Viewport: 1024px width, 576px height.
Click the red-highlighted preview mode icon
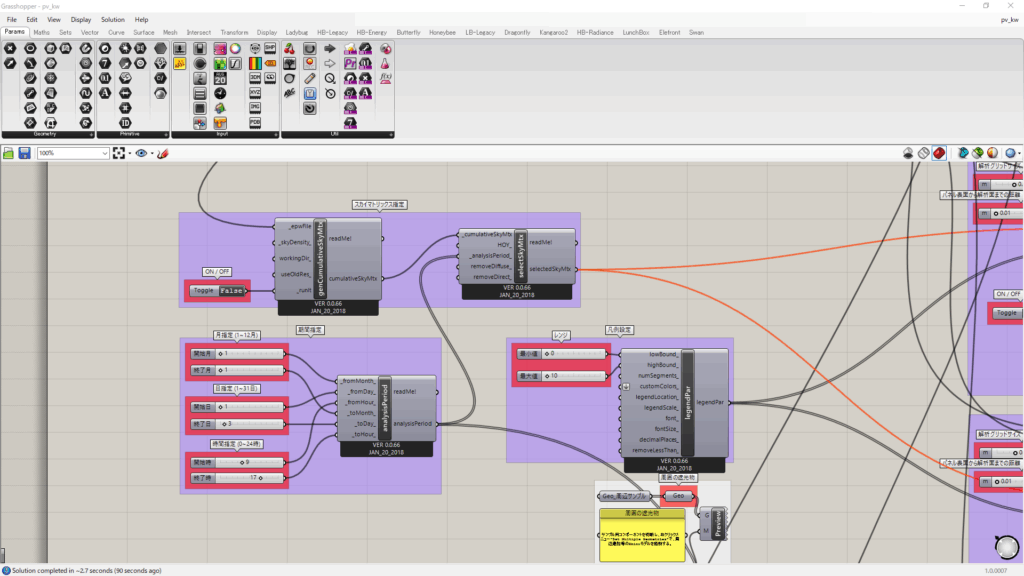coord(939,153)
